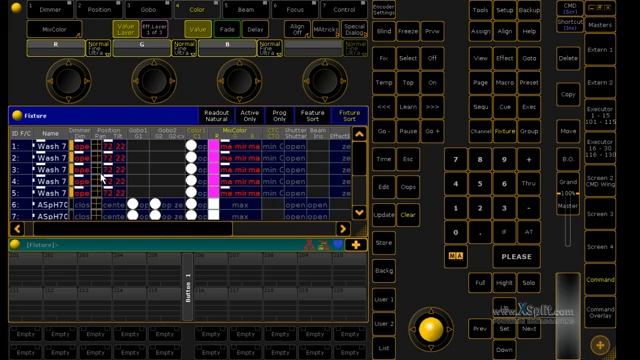640x360 pixels.
Task: Click the Fixture key
Action: click(x=505, y=131)
